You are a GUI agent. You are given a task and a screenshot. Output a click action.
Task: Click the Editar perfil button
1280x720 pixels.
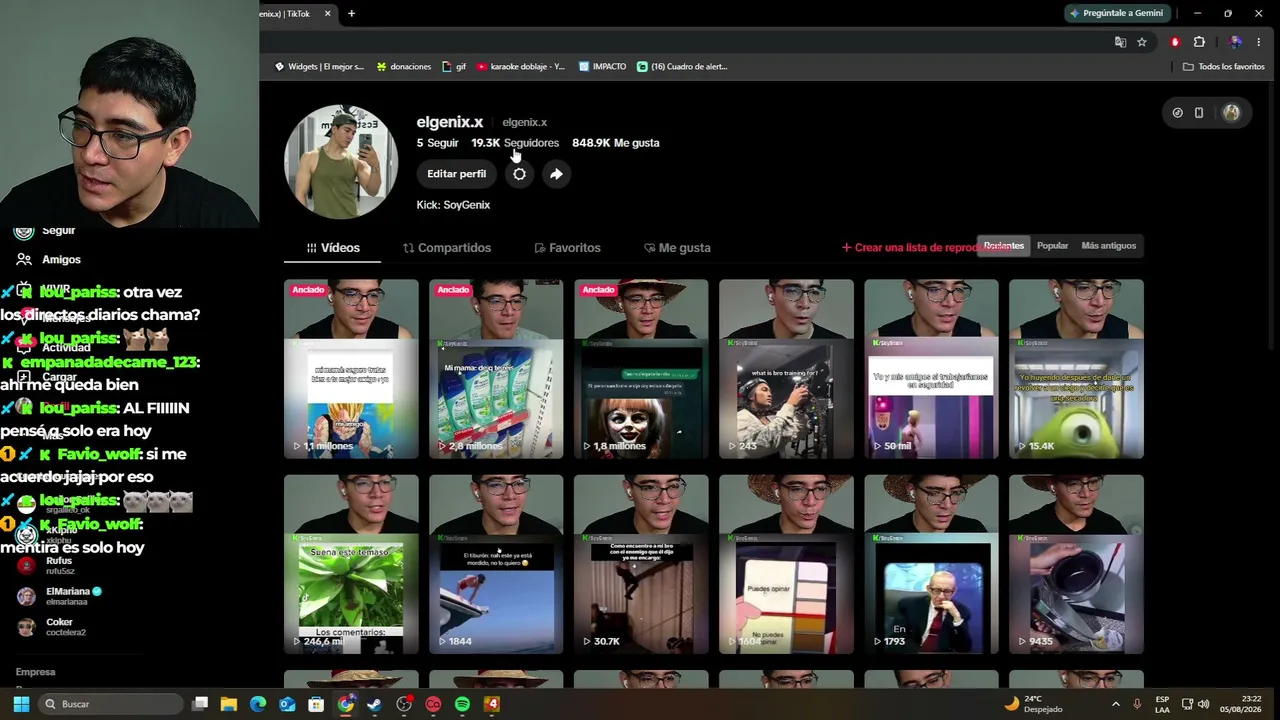point(456,174)
